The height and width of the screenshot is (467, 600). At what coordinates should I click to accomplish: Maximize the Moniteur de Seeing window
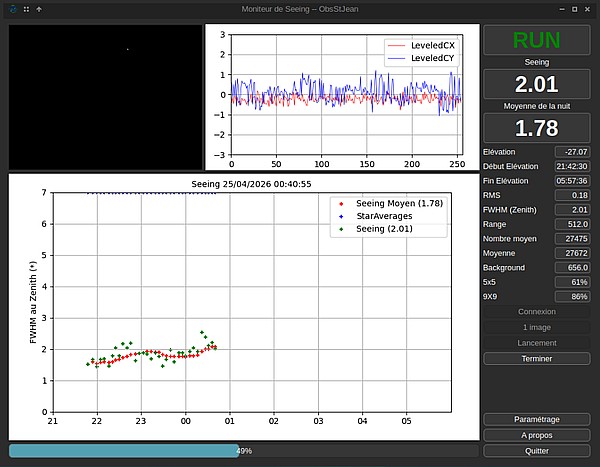[x=574, y=9]
